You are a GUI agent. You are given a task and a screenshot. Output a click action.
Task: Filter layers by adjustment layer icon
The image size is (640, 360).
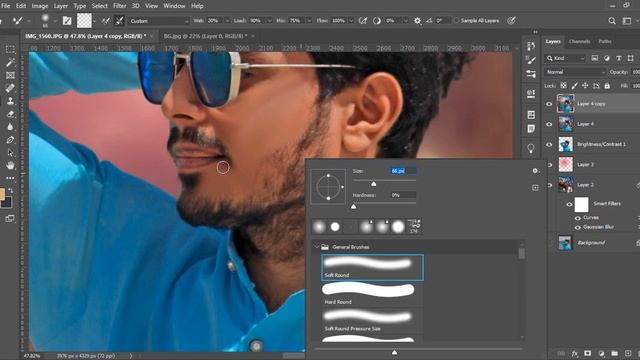pyautogui.click(x=607, y=58)
